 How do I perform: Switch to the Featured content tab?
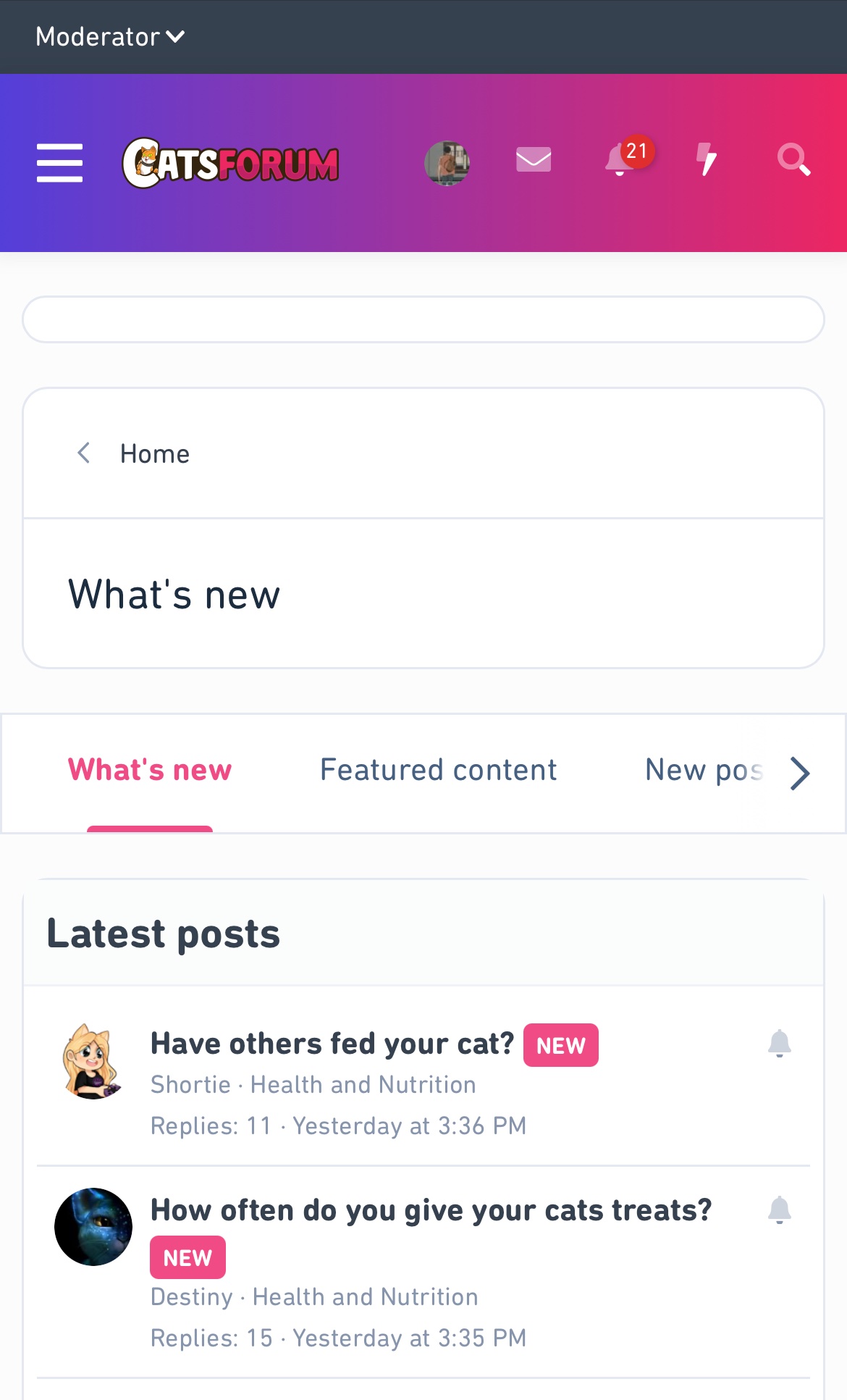point(438,770)
